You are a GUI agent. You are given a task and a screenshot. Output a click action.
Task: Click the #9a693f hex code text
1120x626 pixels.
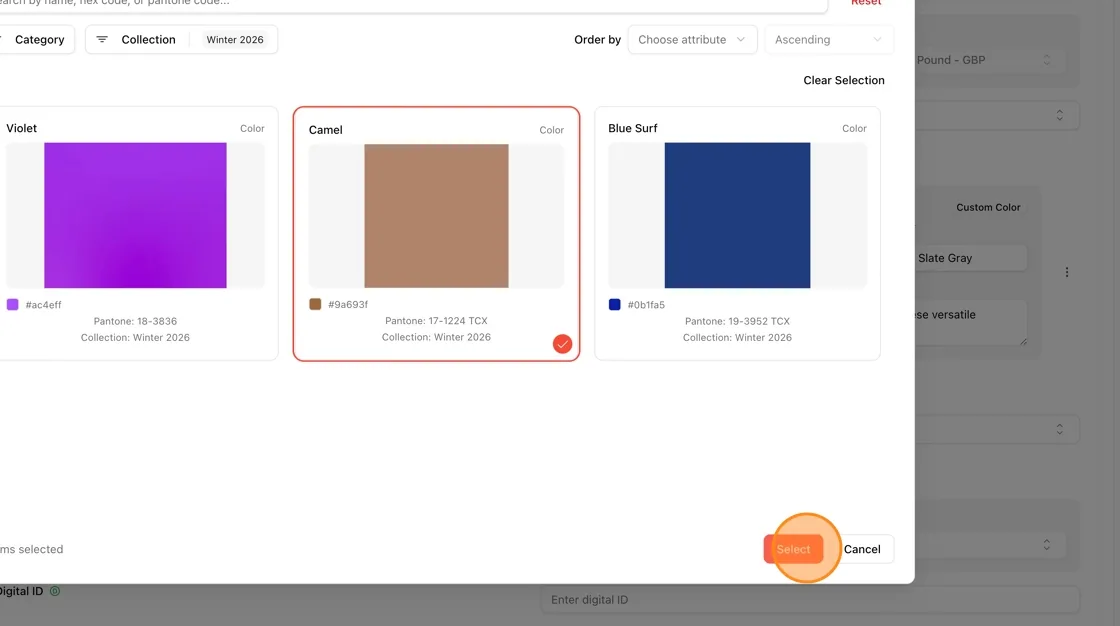point(348,304)
